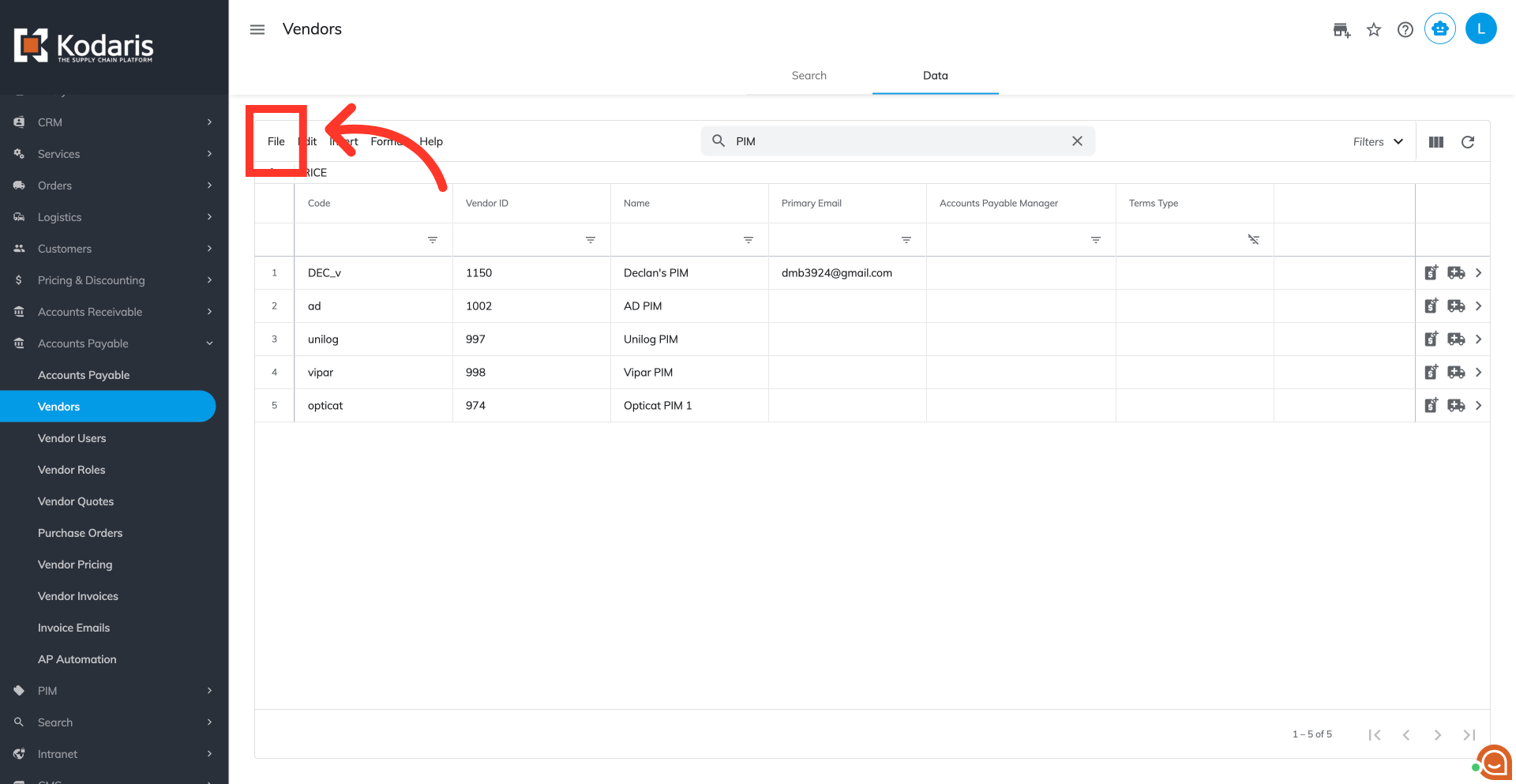Expand the Services sidebar section
Screen dimensions: 1516x784
tap(114, 154)
